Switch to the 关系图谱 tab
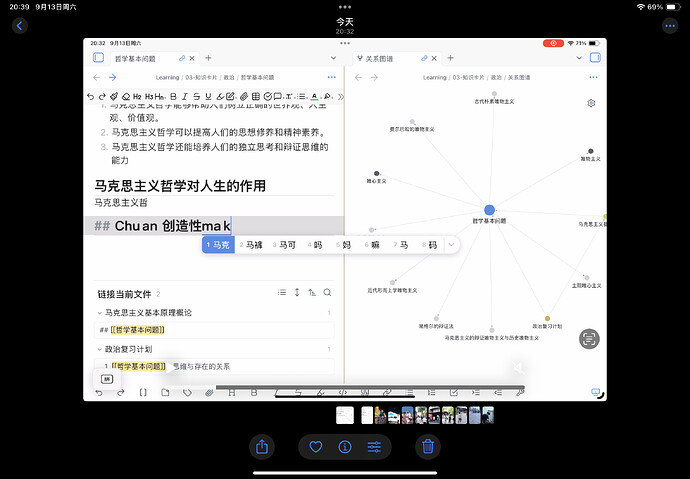This screenshot has width=690, height=479. click(379, 59)
